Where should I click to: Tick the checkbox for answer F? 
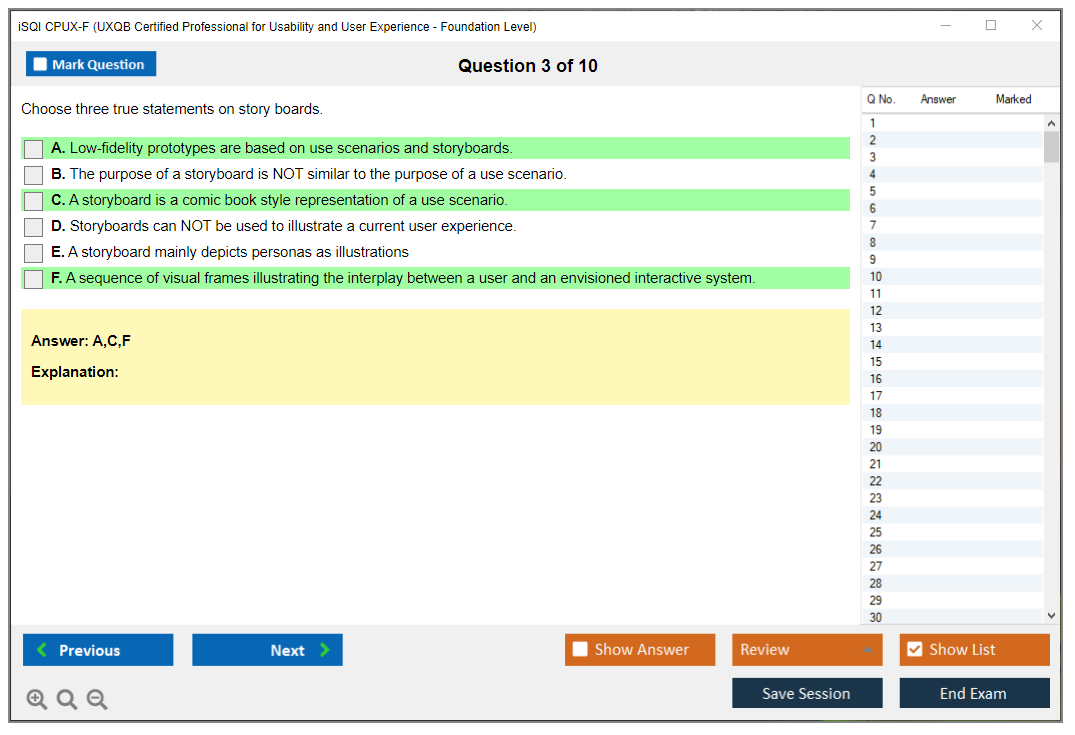click(33, 279)
